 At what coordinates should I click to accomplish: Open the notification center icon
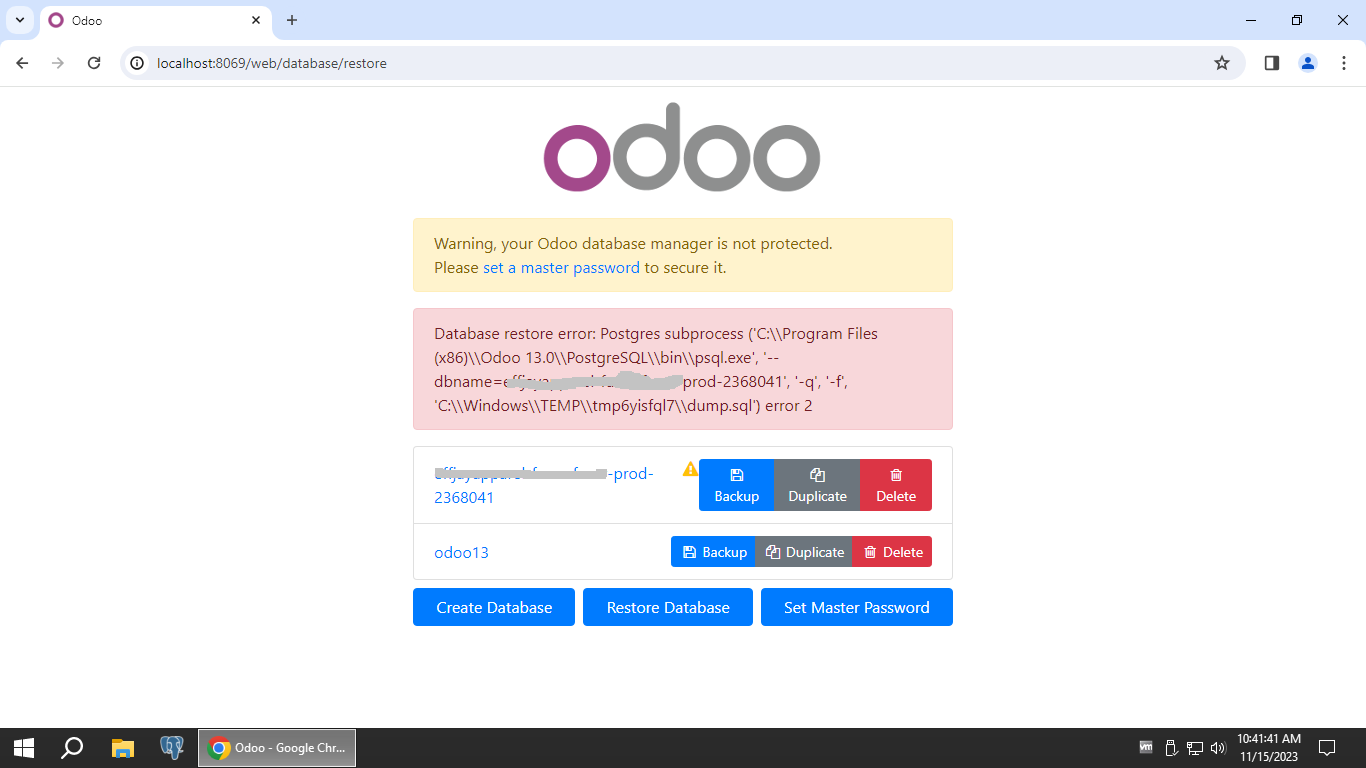tap(1327, 747)
